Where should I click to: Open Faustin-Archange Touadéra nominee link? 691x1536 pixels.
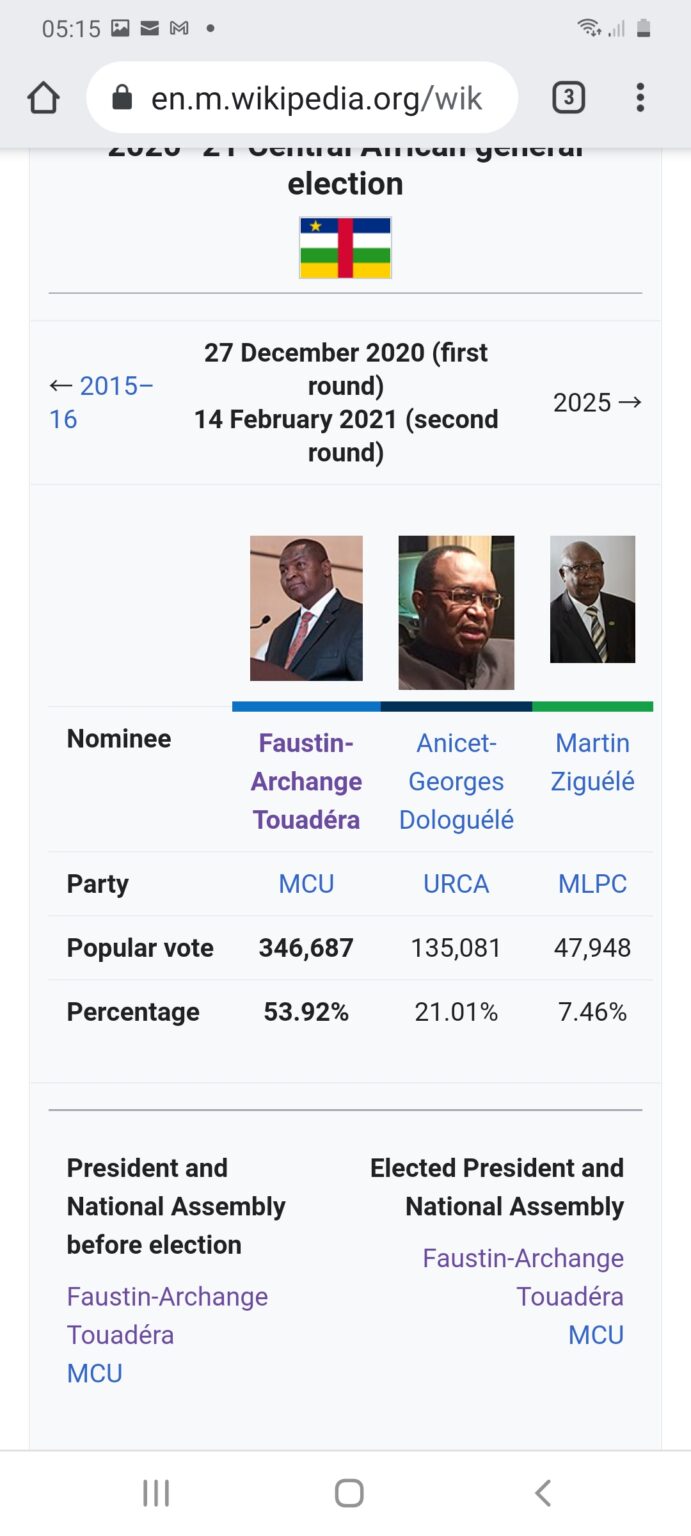point(306,781)
